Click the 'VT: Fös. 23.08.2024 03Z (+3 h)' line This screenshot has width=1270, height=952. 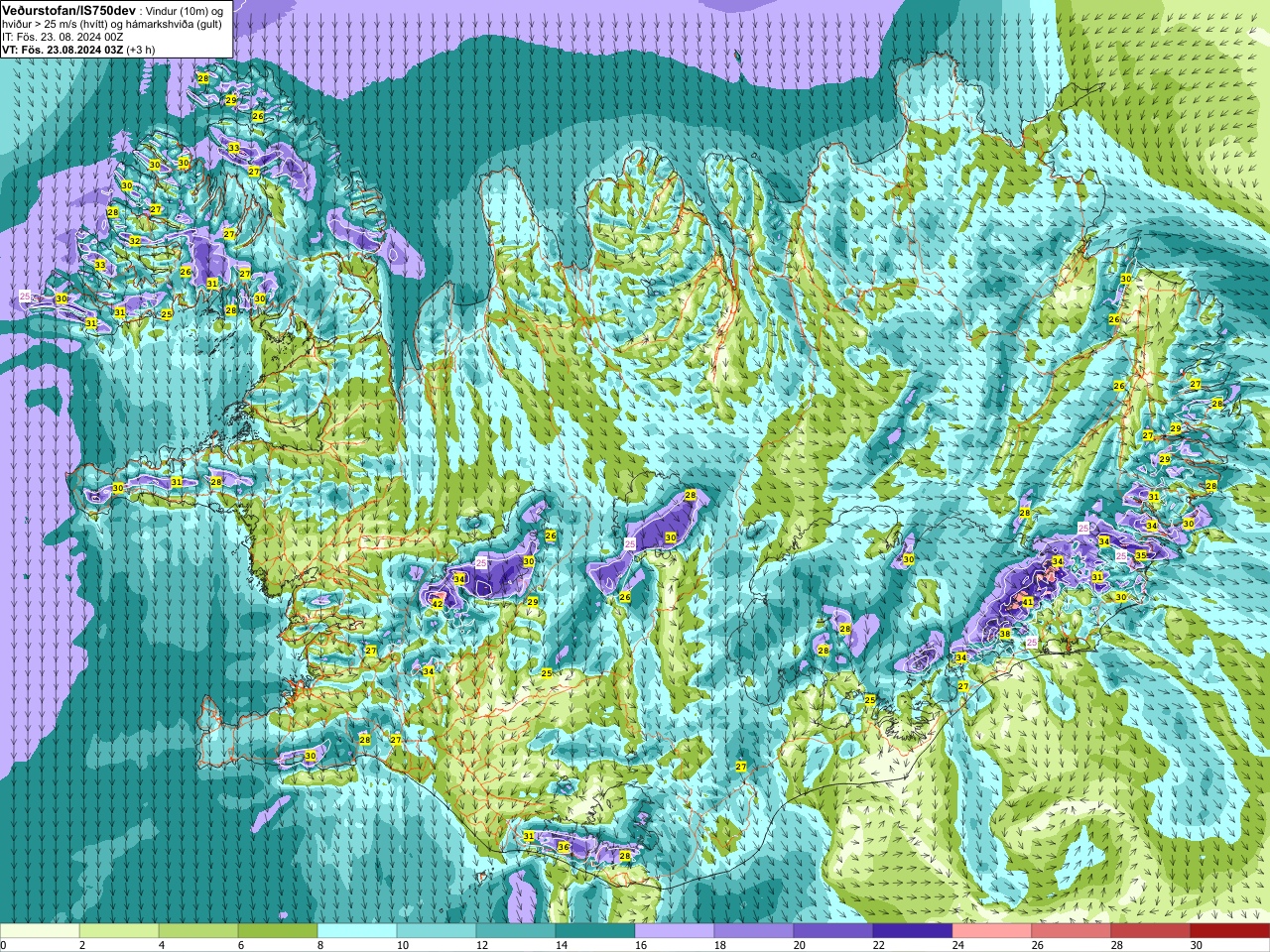(x=78, y=49)
